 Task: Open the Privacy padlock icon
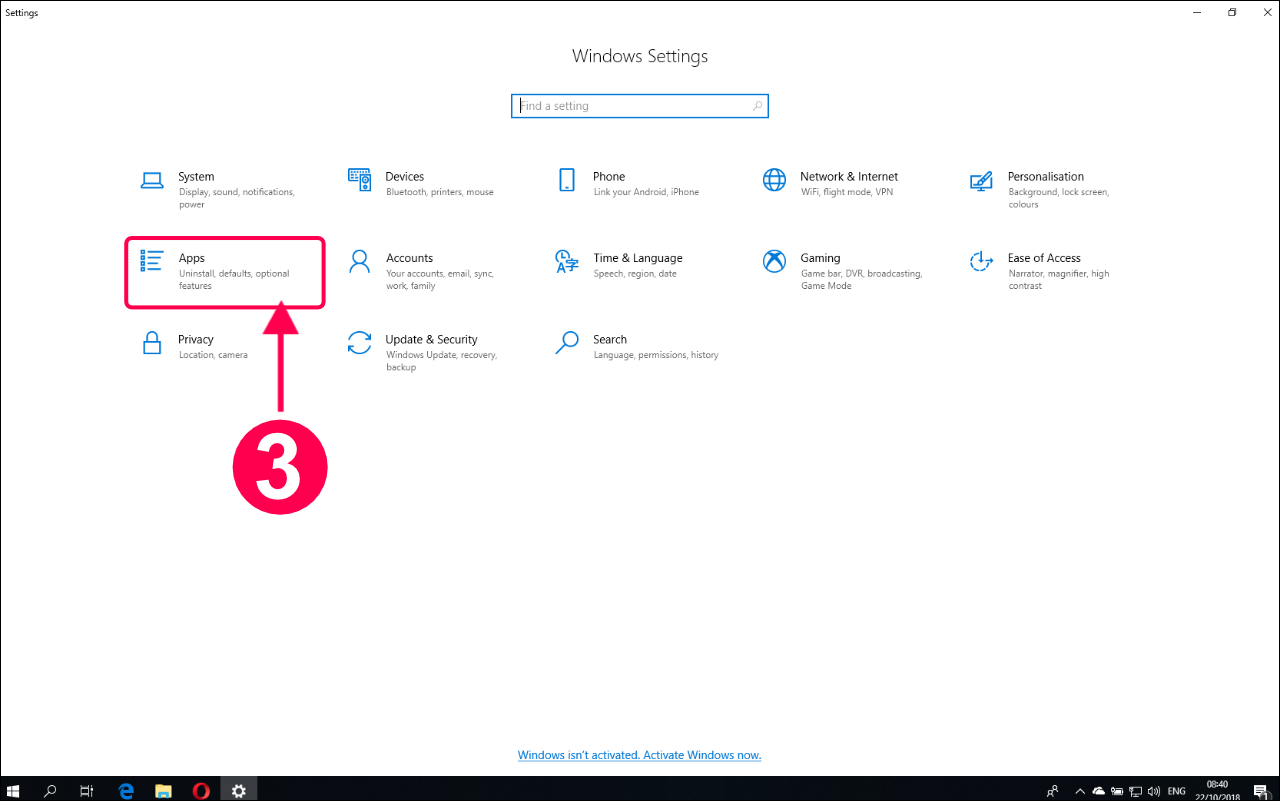152,343
